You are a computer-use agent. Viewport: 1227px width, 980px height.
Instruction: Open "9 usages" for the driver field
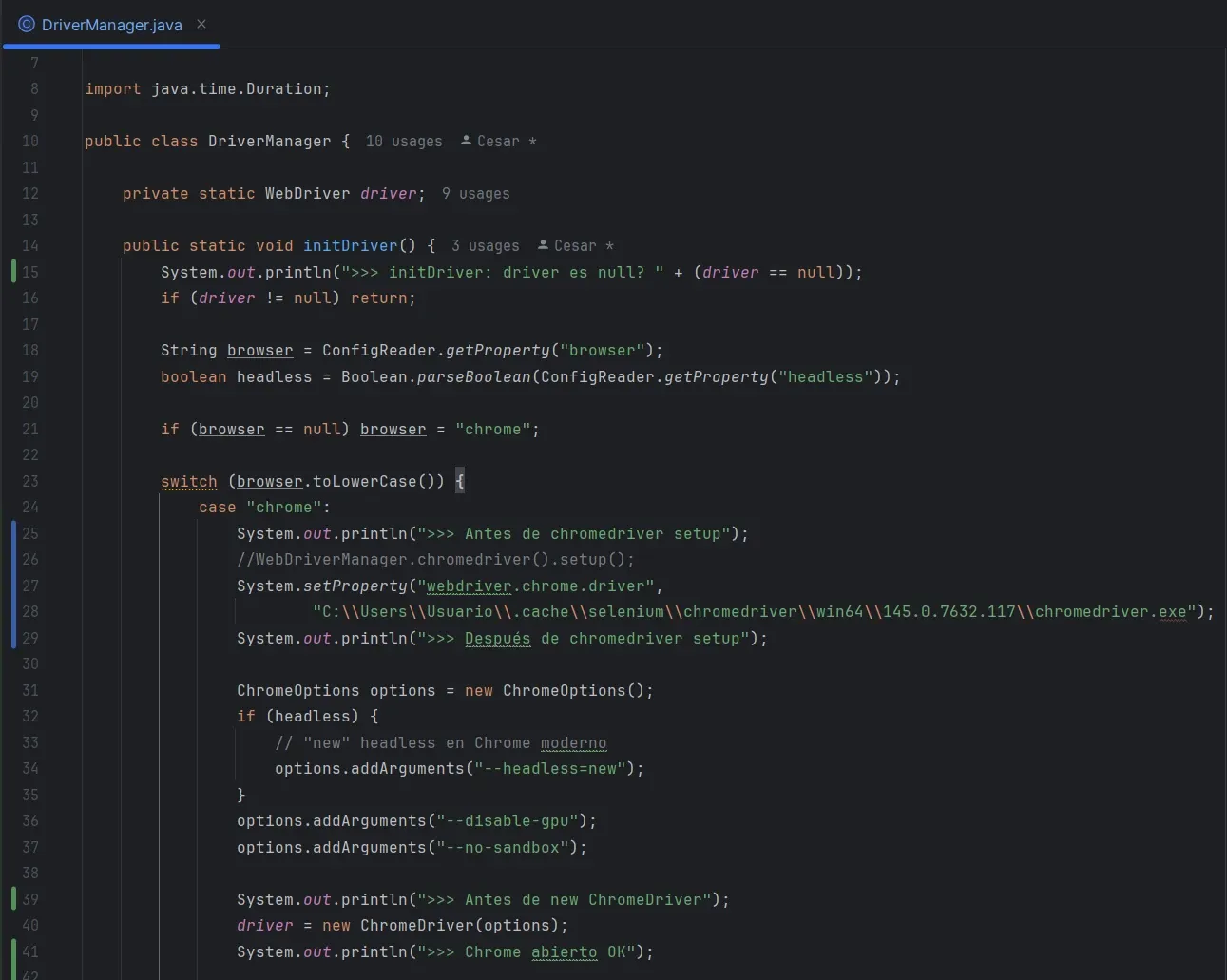tap(475, 193)
